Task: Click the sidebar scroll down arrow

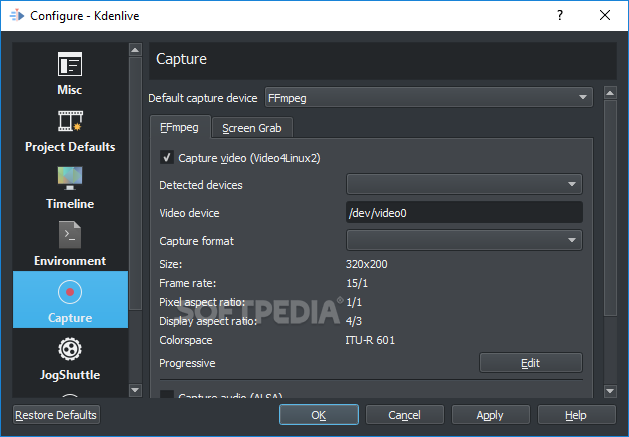Action: 135,390
